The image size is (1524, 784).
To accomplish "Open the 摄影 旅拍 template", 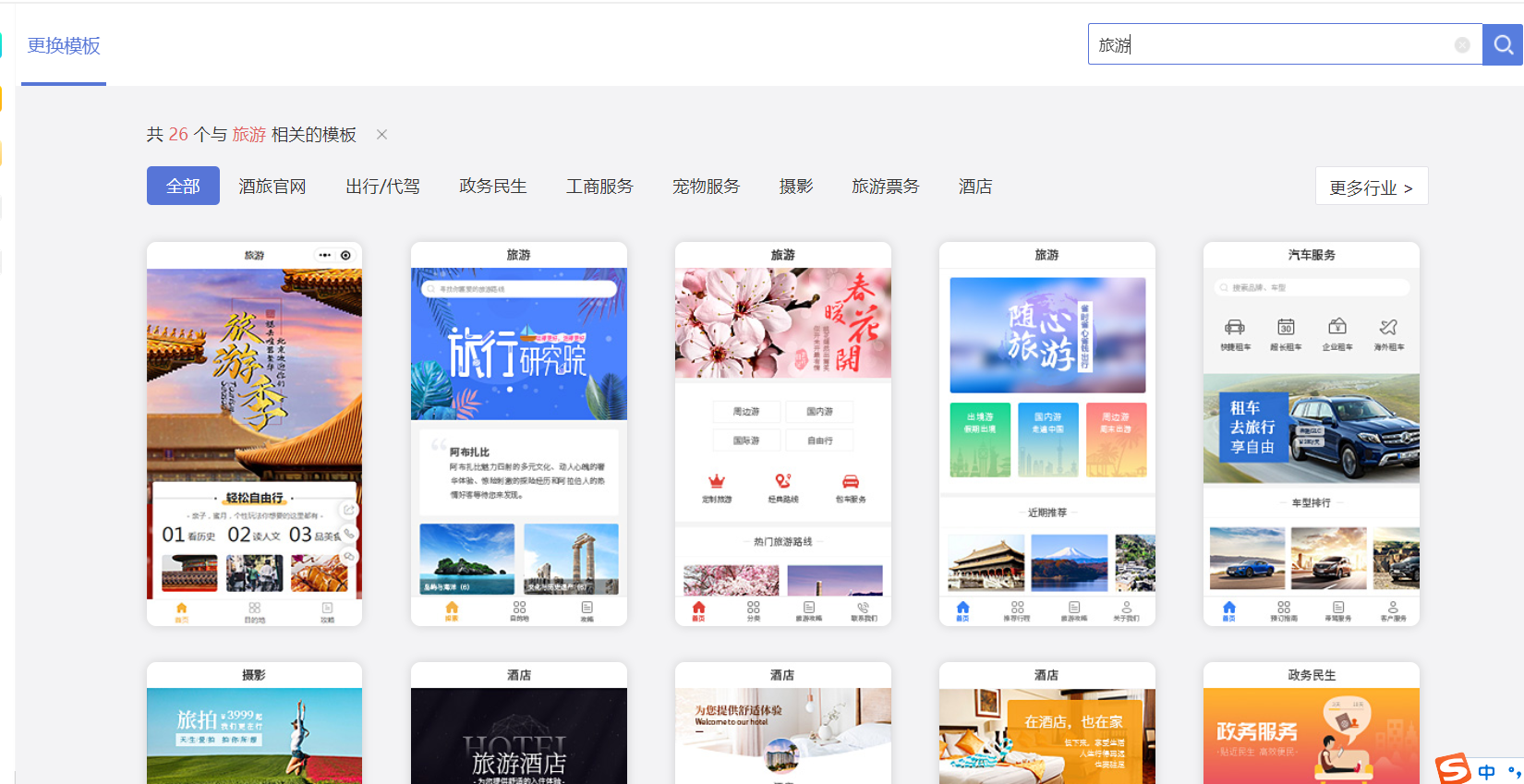I will [x=254, y=723].
